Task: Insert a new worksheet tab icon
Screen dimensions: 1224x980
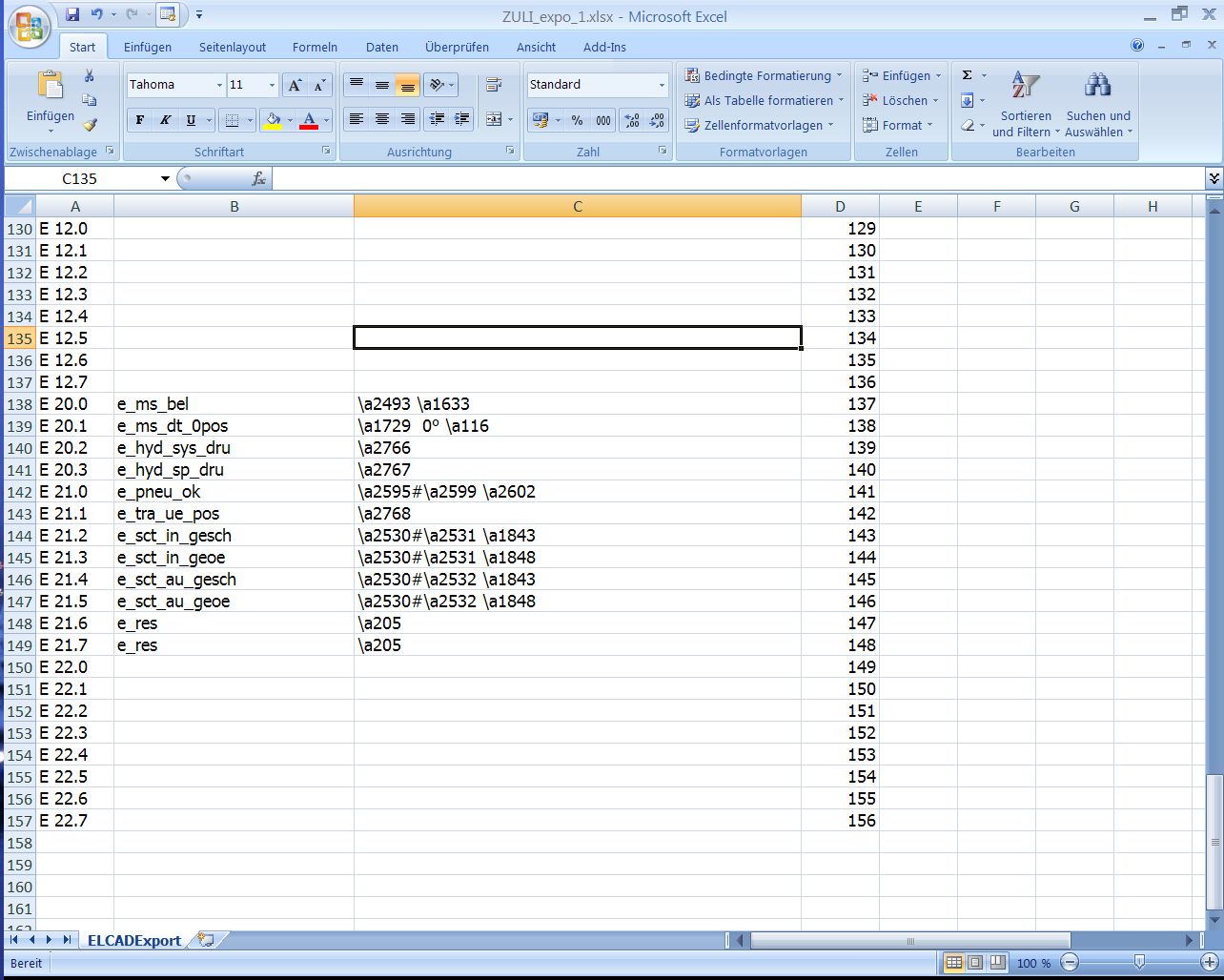Action: [206, 940]
